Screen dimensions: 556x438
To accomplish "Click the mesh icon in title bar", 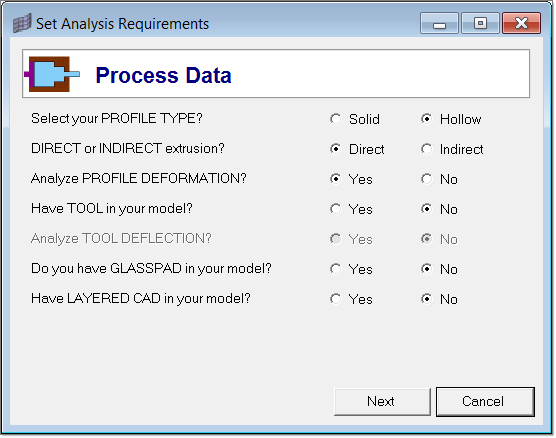I will tap(22, 23).
